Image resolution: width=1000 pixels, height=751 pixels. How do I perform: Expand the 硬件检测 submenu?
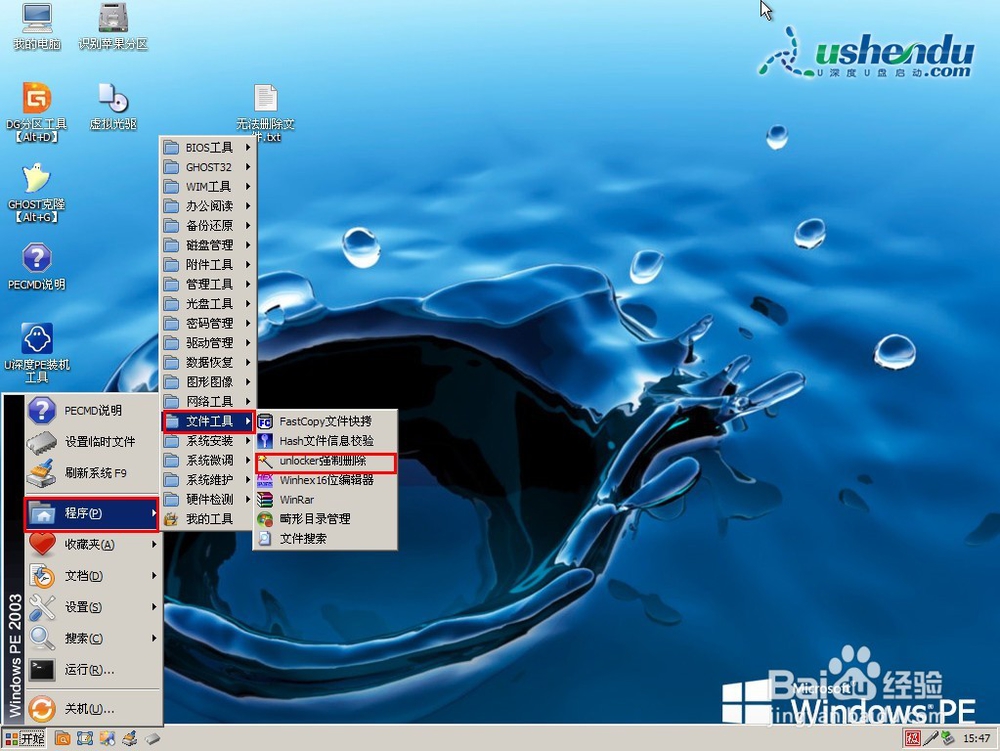point(206,498)
